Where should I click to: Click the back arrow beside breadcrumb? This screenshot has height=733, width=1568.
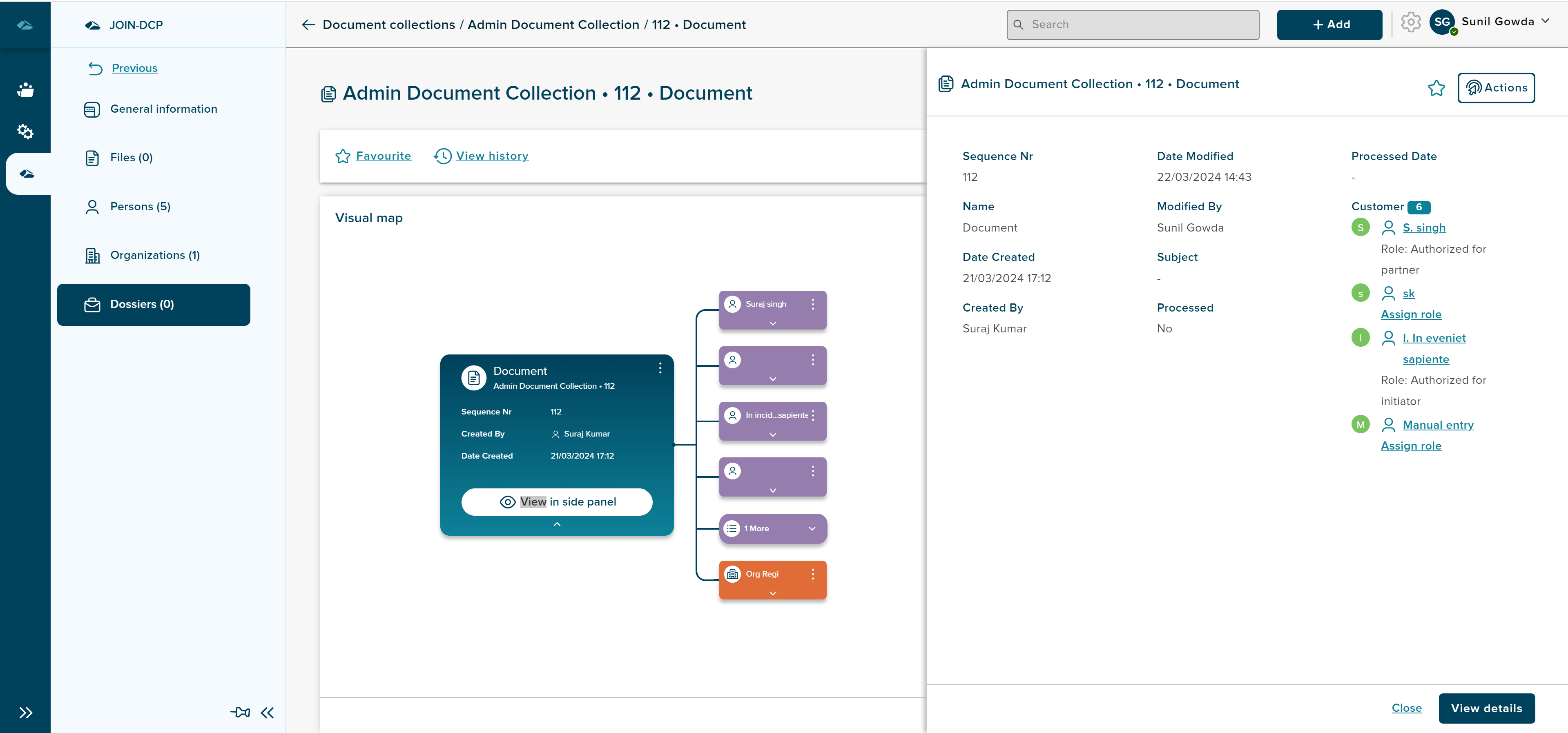click(308, 25)
